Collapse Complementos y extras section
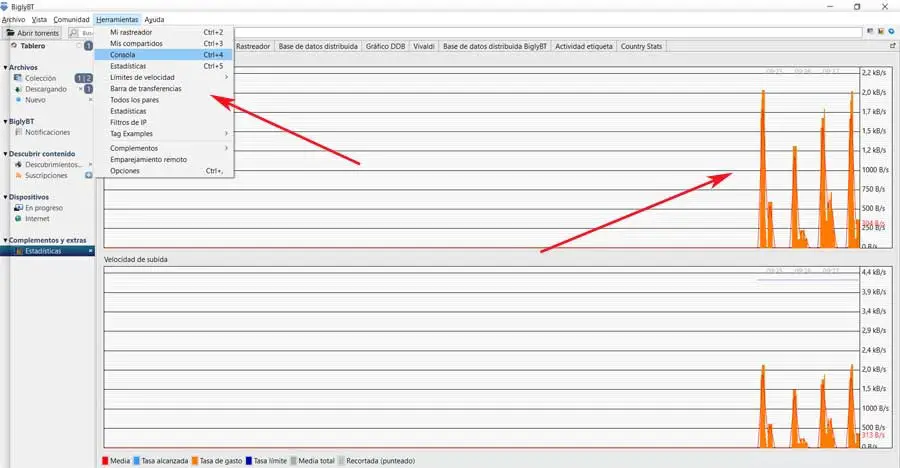This screenshot has height=468, width=900. [5, 240]
